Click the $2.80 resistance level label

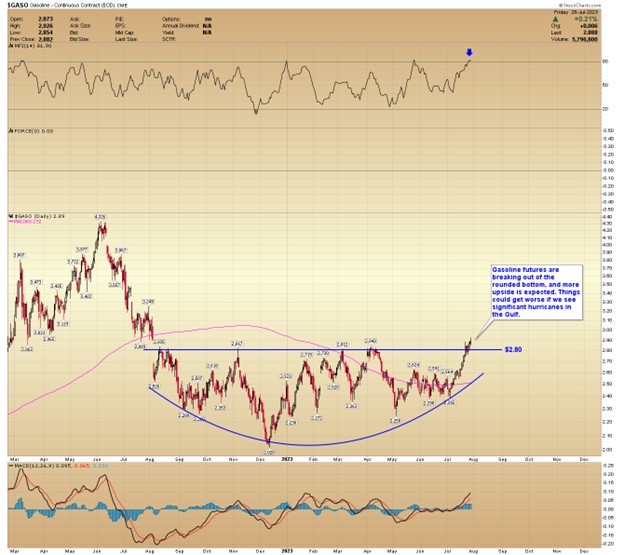(x=513, y=350)
